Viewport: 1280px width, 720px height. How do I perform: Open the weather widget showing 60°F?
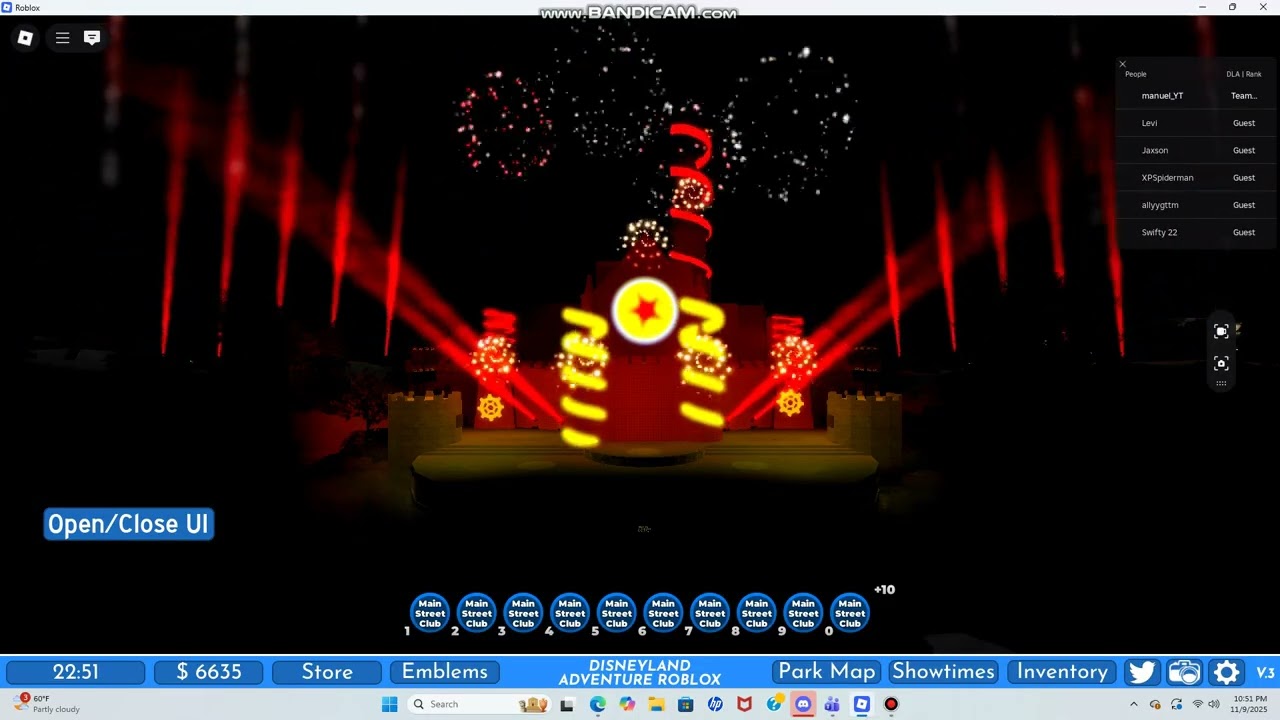tap(47, 704)
